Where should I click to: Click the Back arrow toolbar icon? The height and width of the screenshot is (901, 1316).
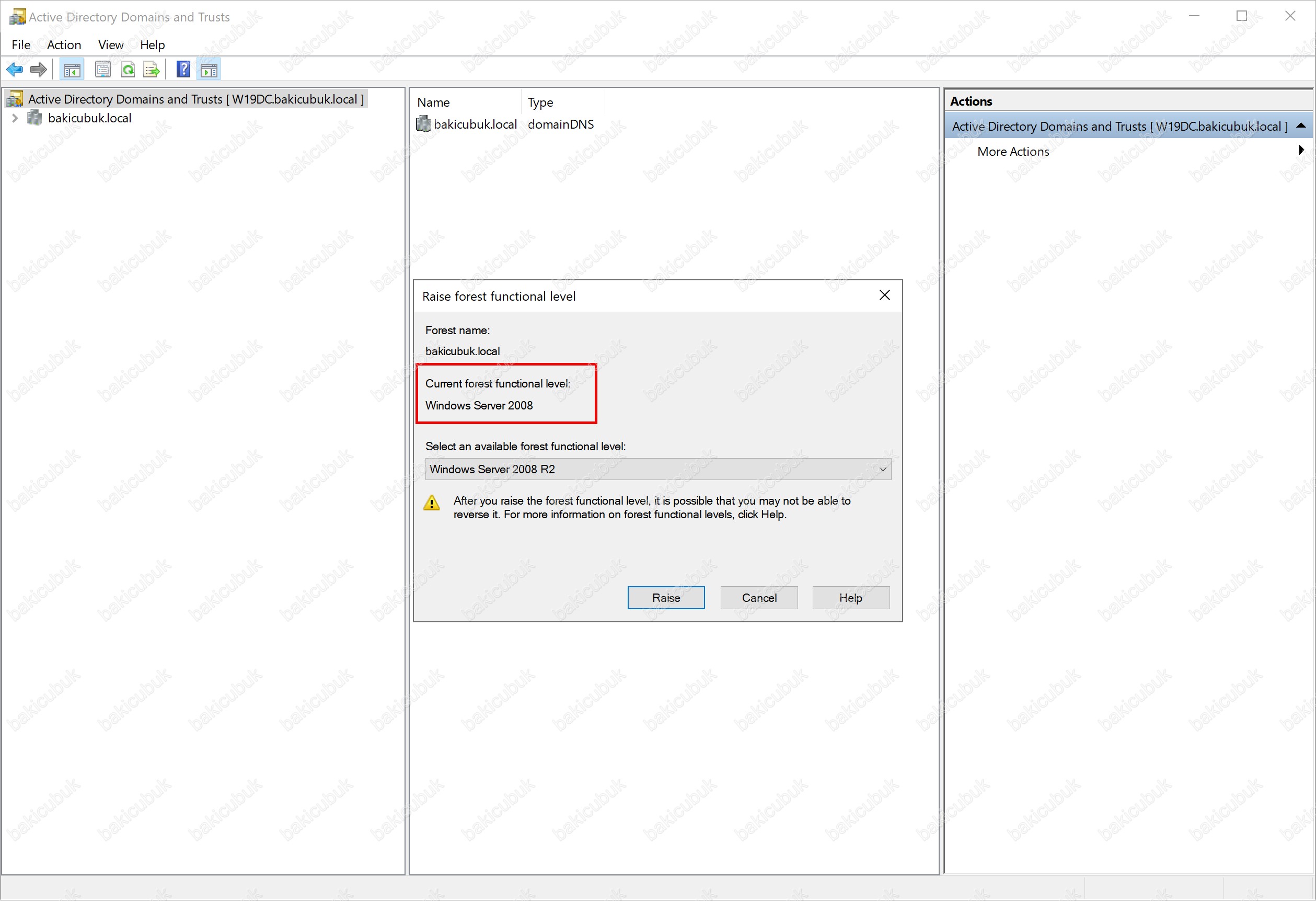click(14, 70)
